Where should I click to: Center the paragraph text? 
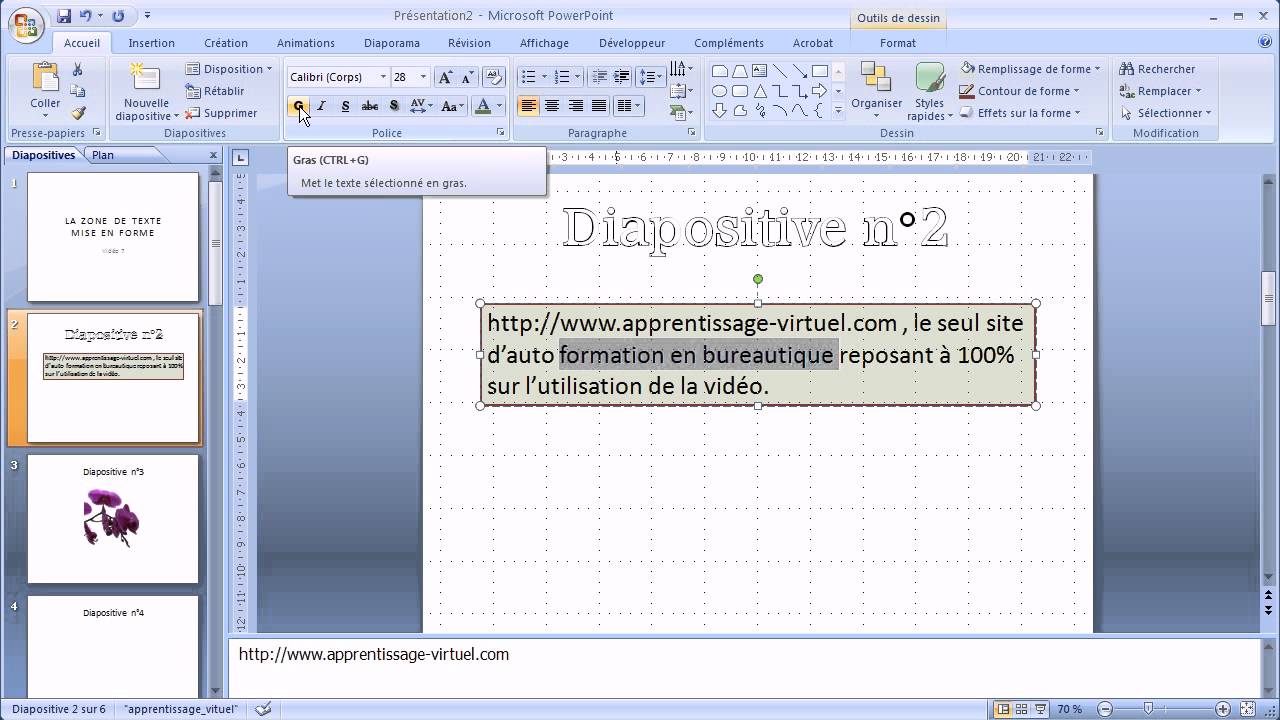(x=551, y=106)
